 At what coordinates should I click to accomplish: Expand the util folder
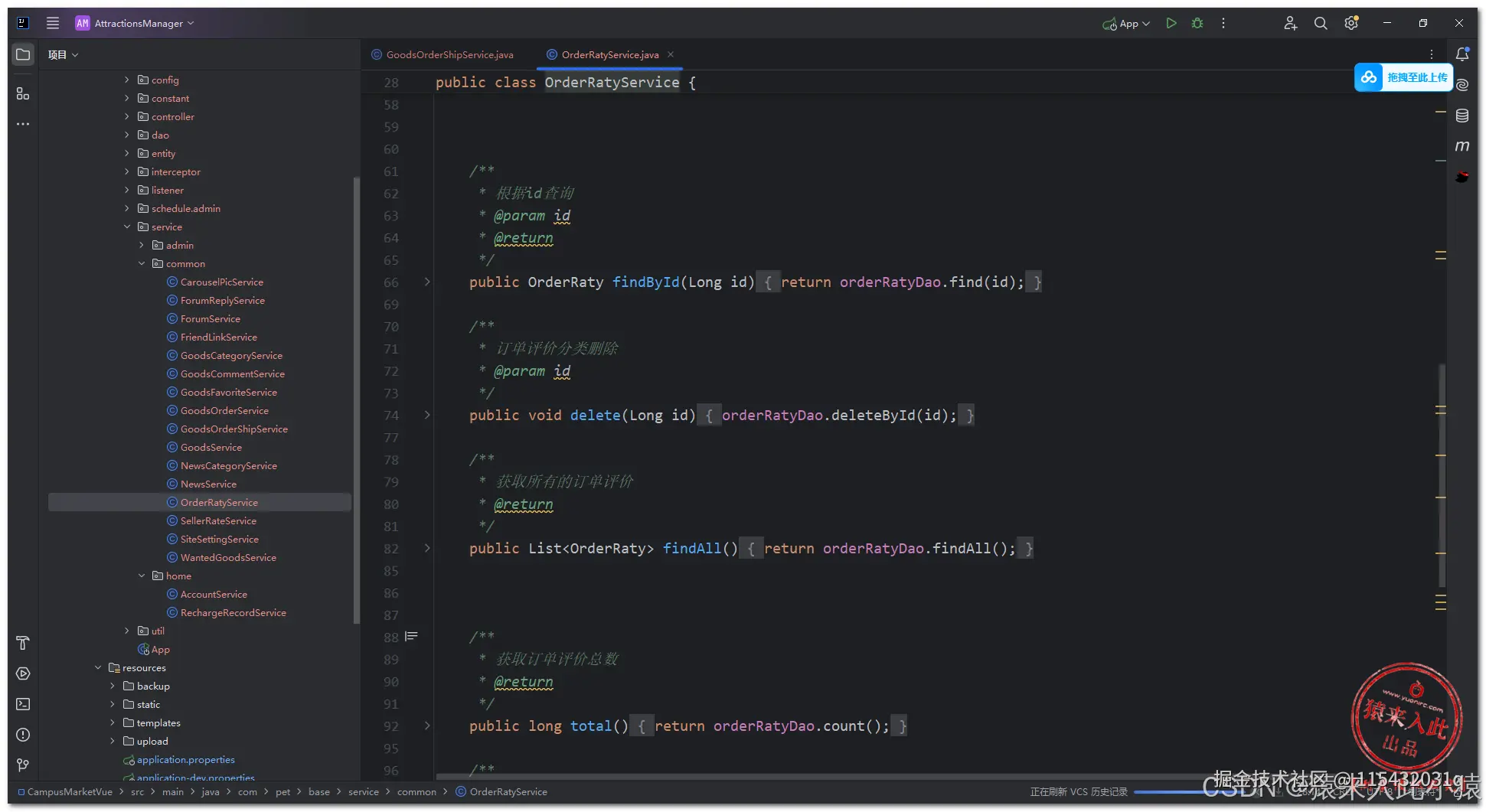127,631
